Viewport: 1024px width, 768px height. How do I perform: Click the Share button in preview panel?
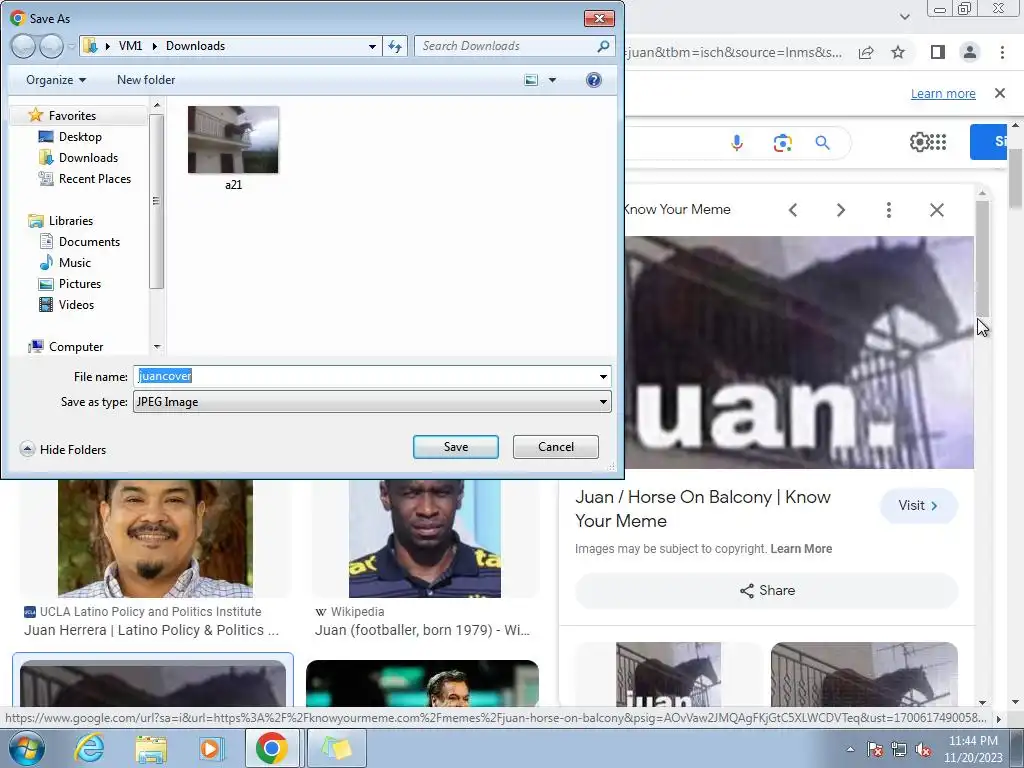click(767, 590)
